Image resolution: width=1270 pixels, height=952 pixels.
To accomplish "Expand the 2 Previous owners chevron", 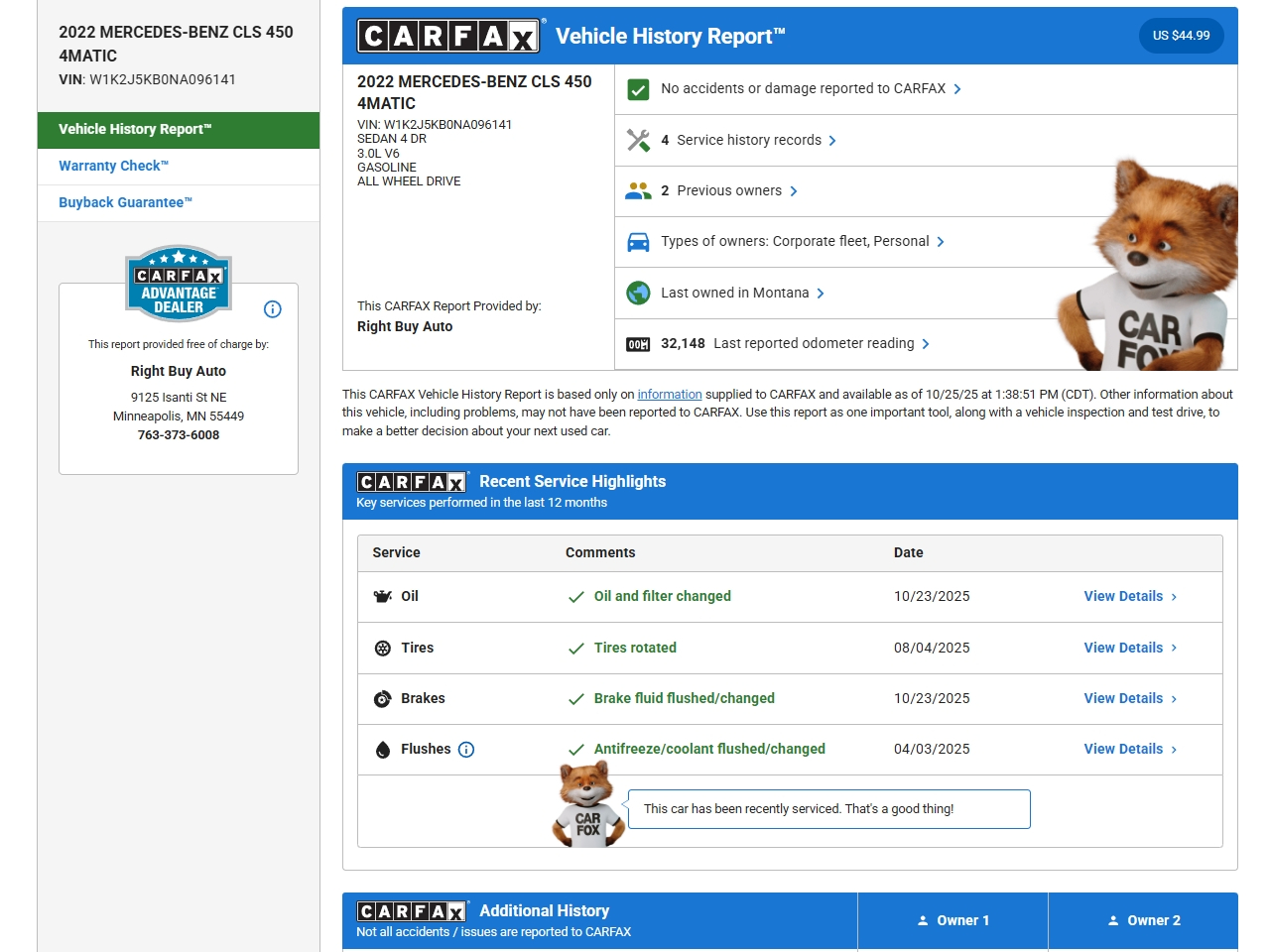I will pyautogui.click(x=794, y=191).
